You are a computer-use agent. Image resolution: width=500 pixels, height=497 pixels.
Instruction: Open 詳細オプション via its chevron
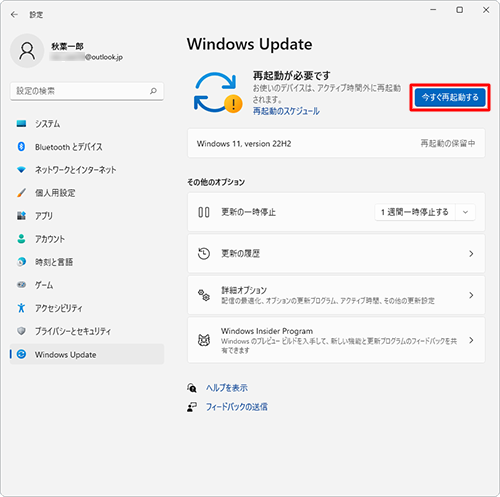tap(471, 295)
